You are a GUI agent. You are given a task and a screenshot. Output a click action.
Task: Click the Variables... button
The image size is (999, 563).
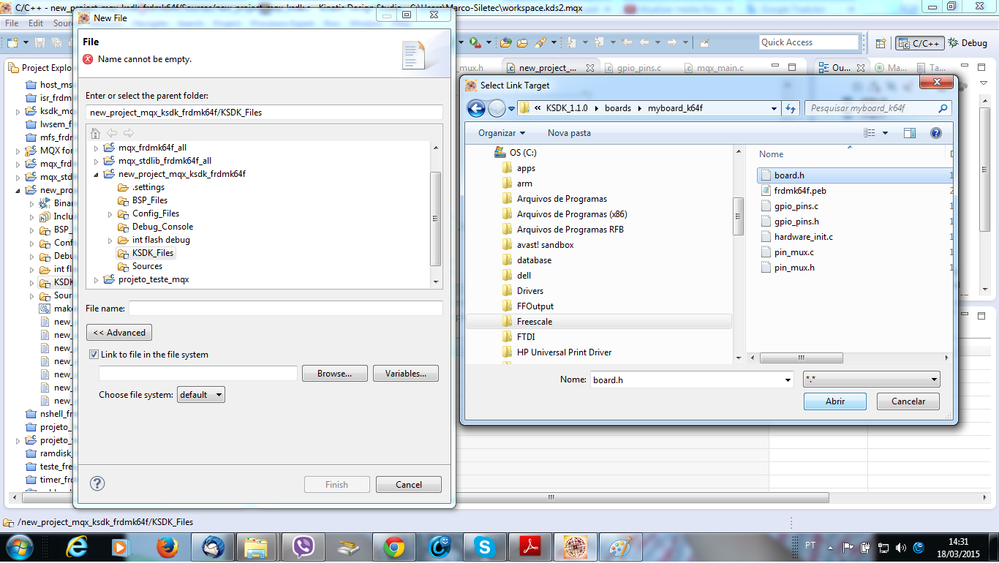406,374
